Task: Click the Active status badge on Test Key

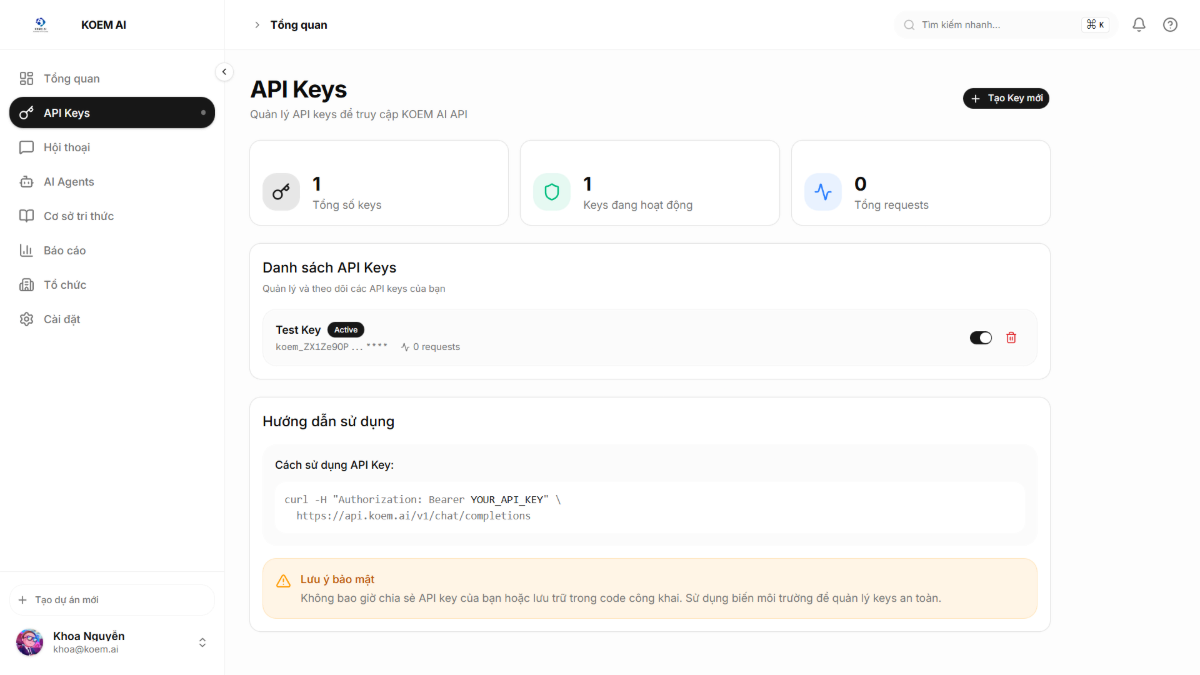Action: (345, 329)
